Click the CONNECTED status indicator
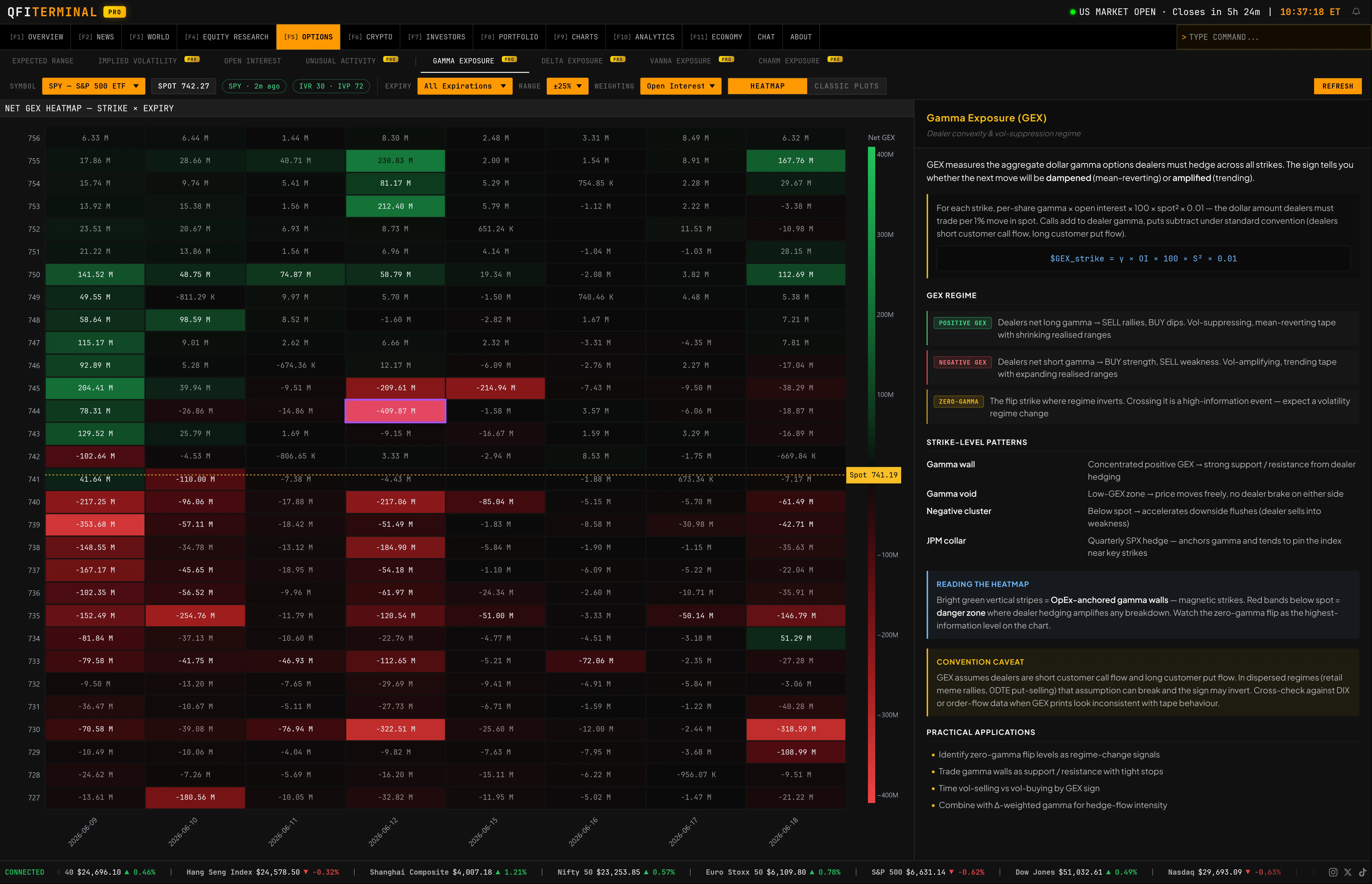The width and height of the screenshot is (1372, 884). point(25,872)
